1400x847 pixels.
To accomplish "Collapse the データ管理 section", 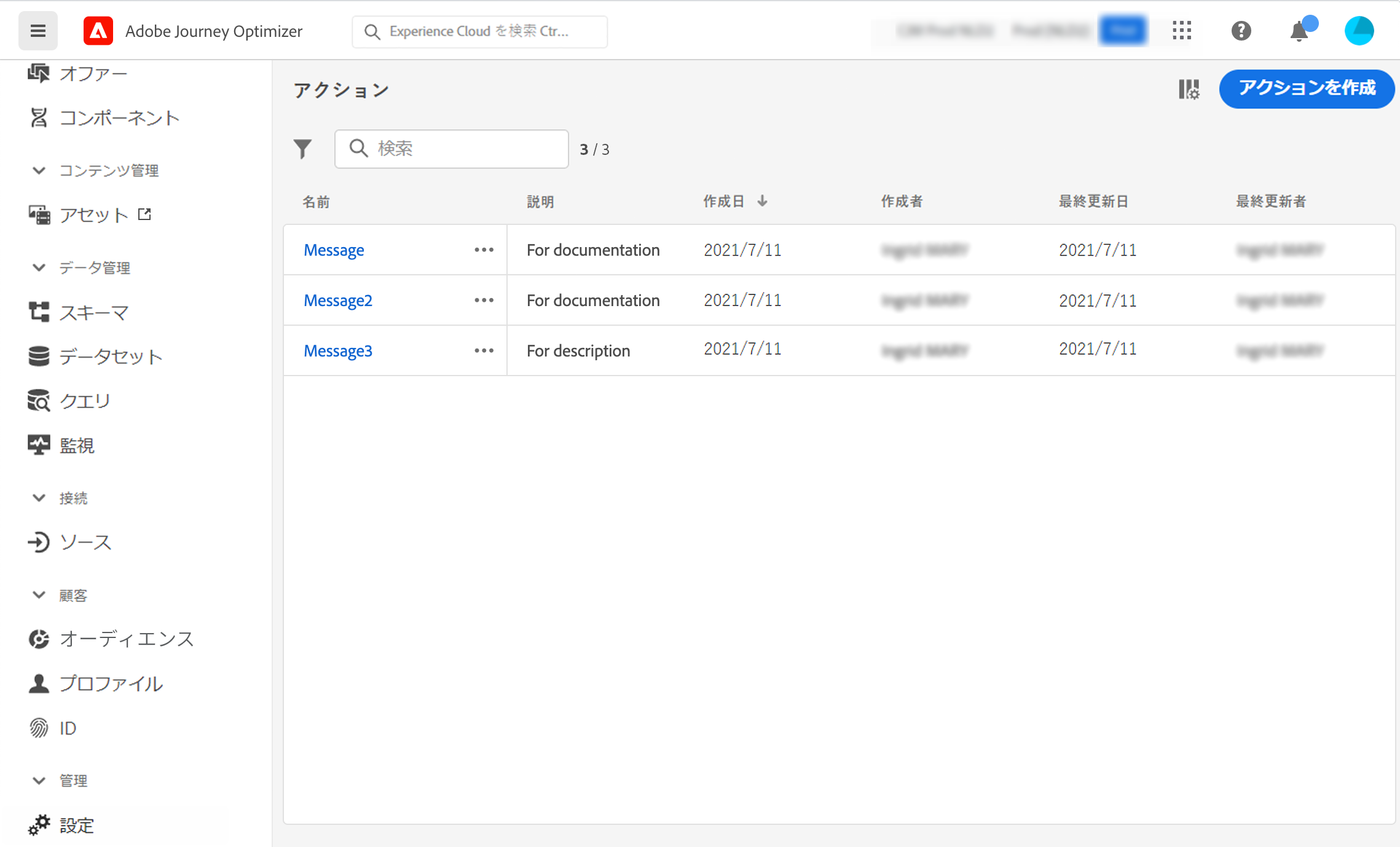I will 39,267.
